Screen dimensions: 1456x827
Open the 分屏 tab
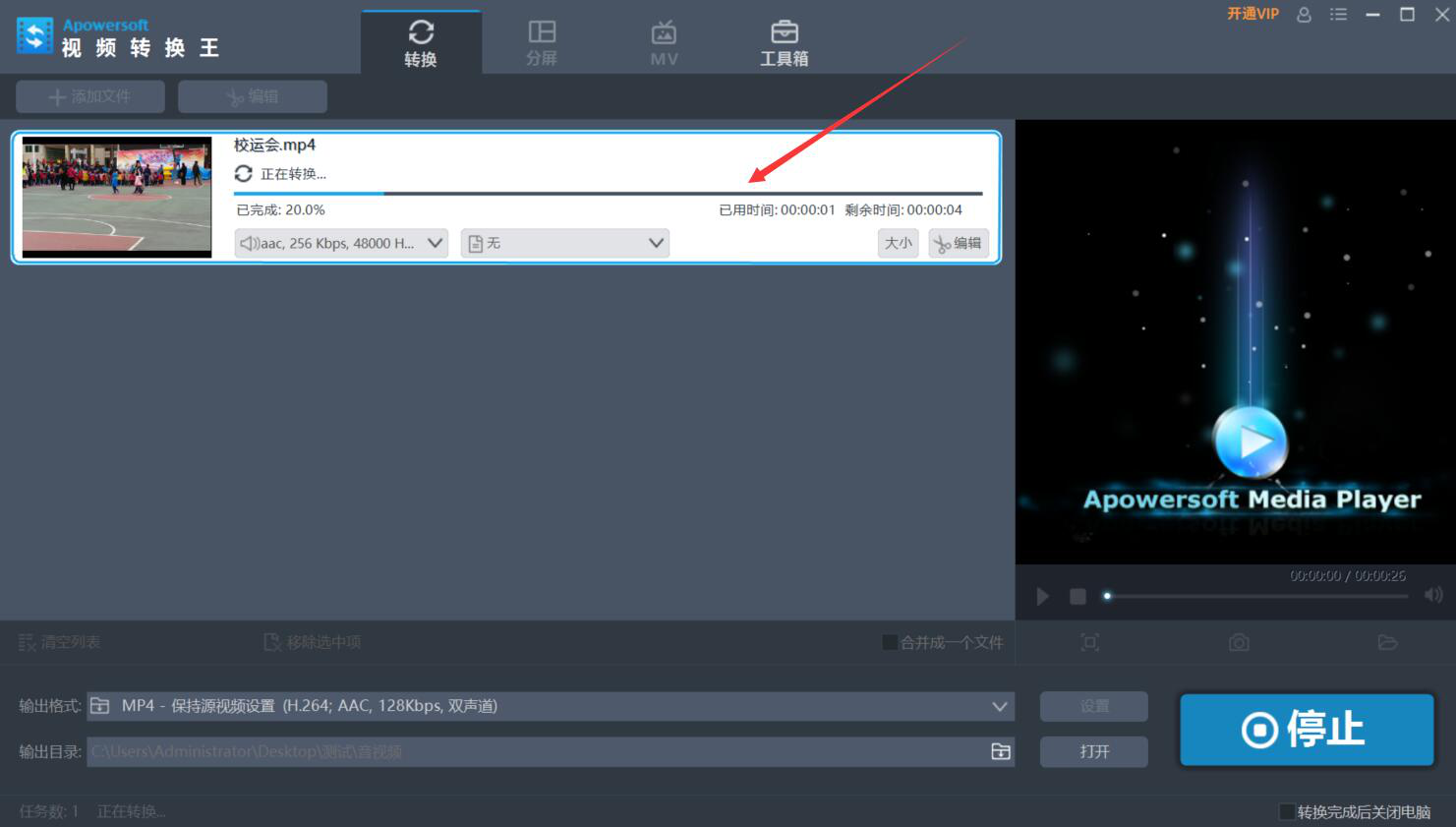point(542,43)
